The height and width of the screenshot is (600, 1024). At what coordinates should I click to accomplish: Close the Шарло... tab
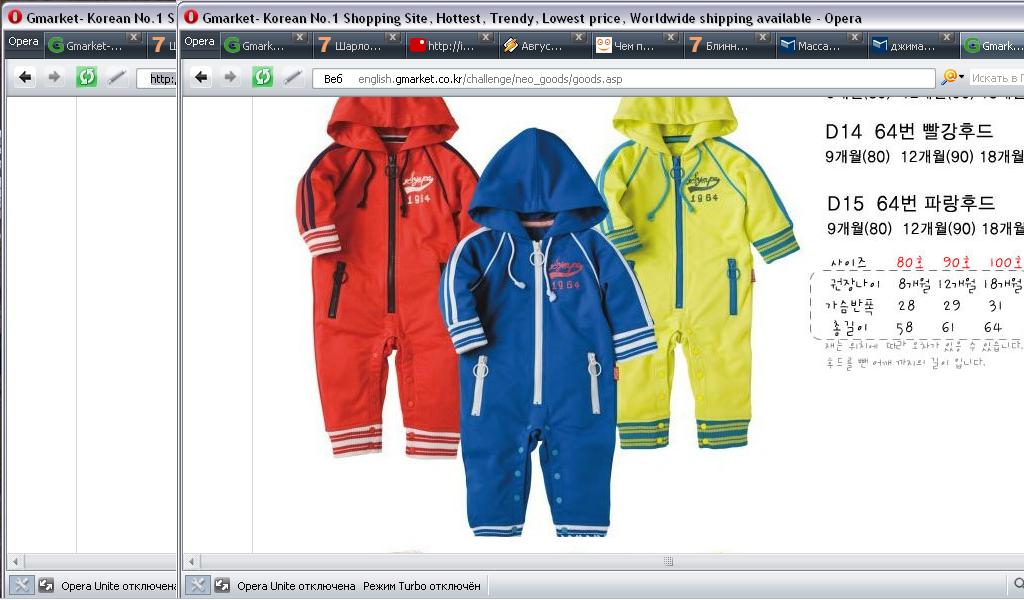[392, 37]
